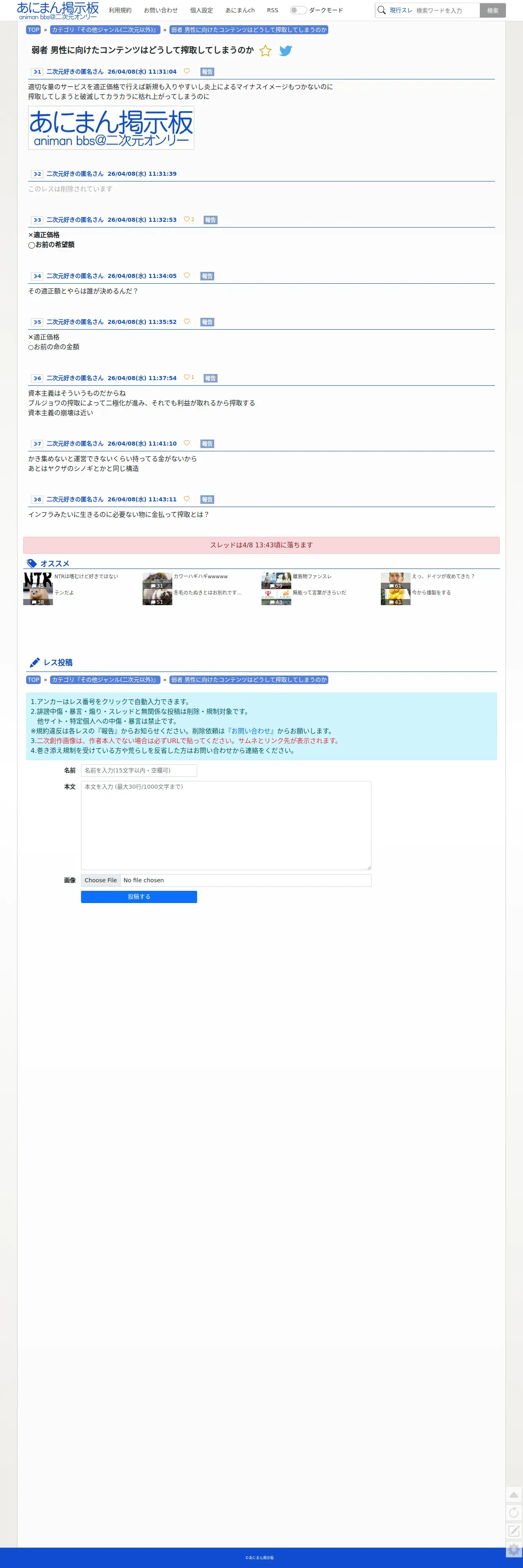523x1568 pixels.
Task: Focus the 名前 name input field
Action: pyautogui.click(x=139, y=771)
